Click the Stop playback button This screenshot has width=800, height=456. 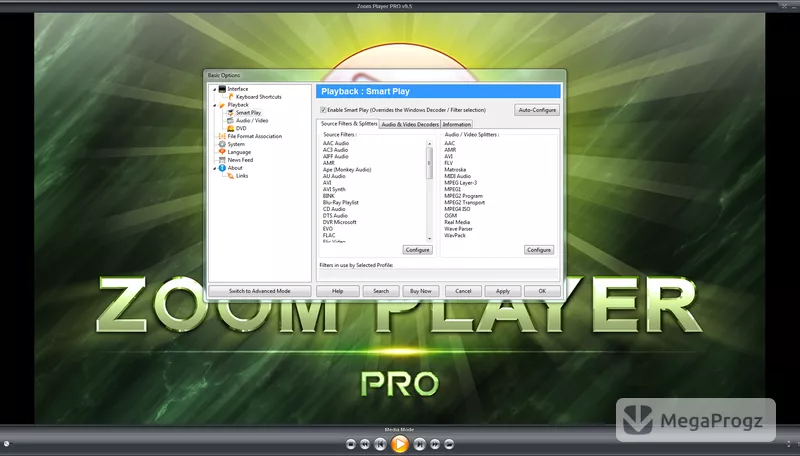tap(351, 444)
